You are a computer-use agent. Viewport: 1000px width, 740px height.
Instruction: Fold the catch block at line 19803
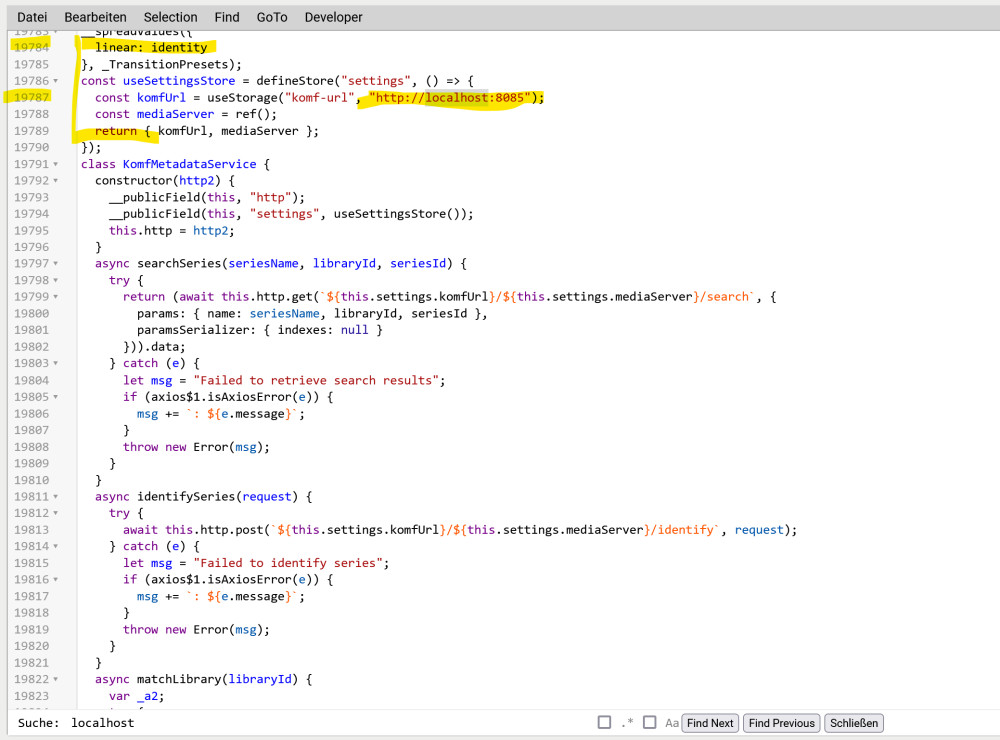55,363
